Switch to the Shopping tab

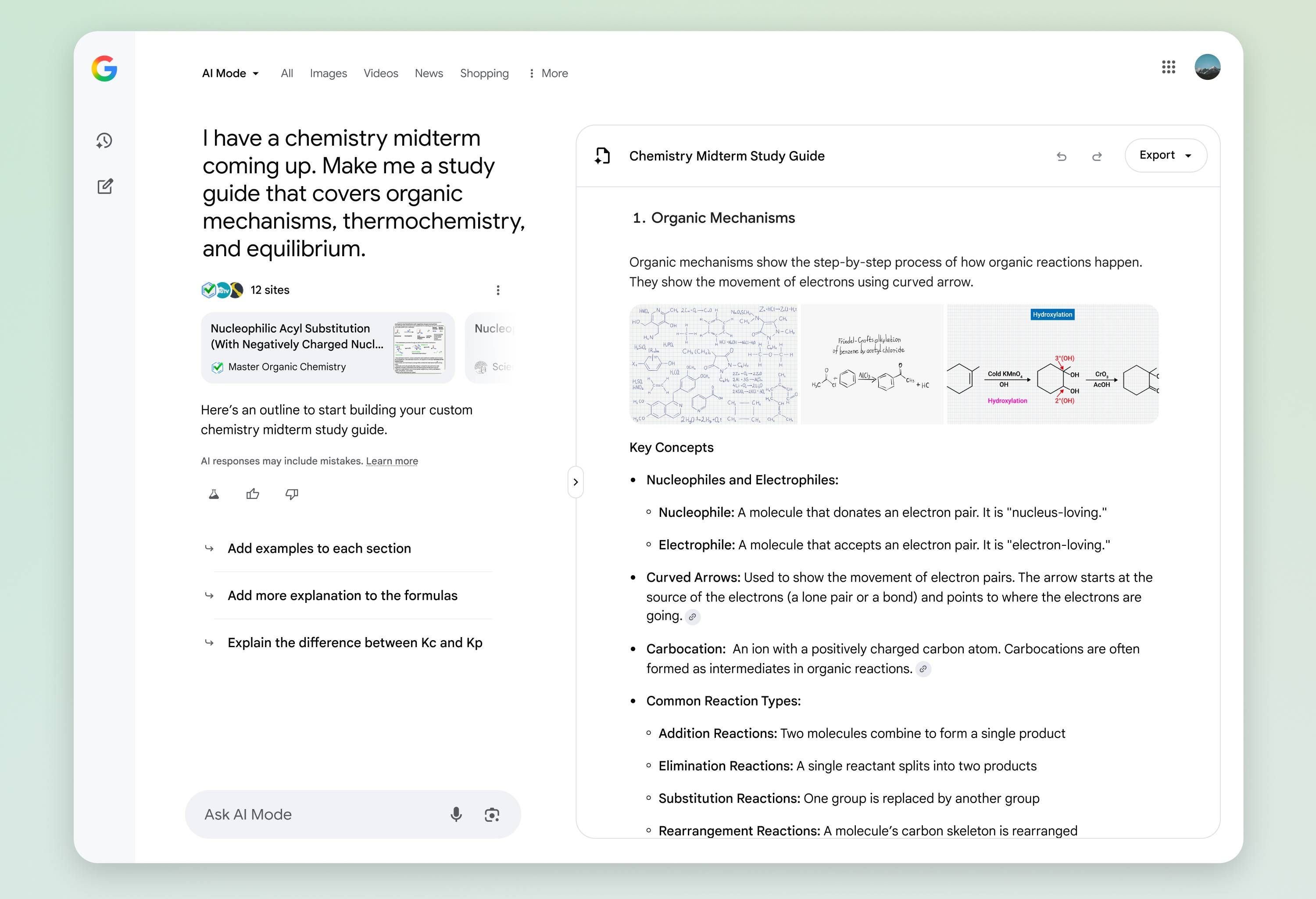point(484,73)
